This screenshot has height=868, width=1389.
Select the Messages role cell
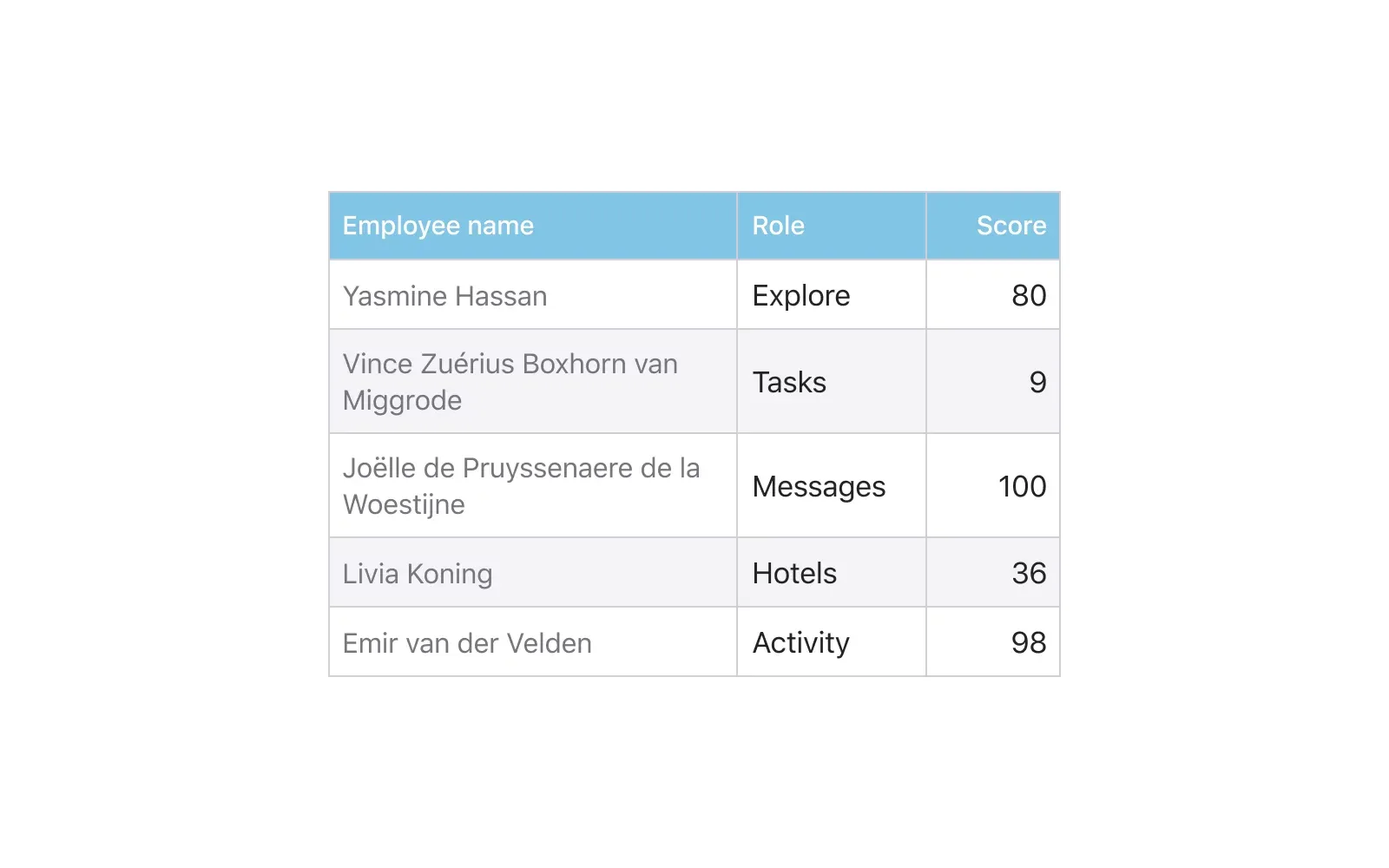(x=832, y=486)
